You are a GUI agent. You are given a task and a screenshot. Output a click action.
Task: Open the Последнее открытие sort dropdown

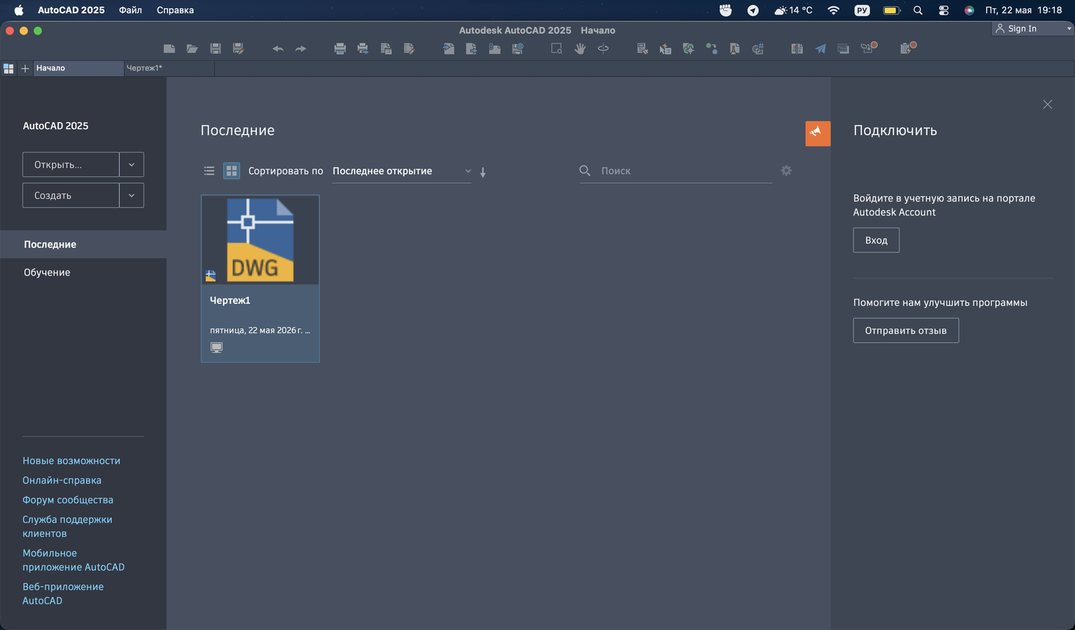tap(402, 171)
